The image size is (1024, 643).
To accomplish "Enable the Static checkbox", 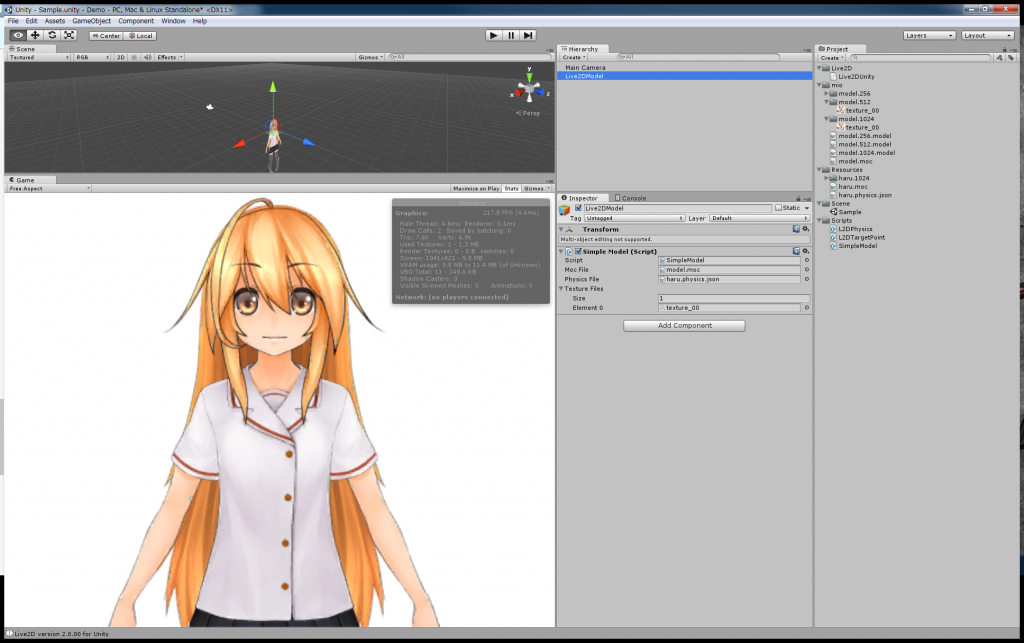I will pyautogui.click(x=778, y=208).
